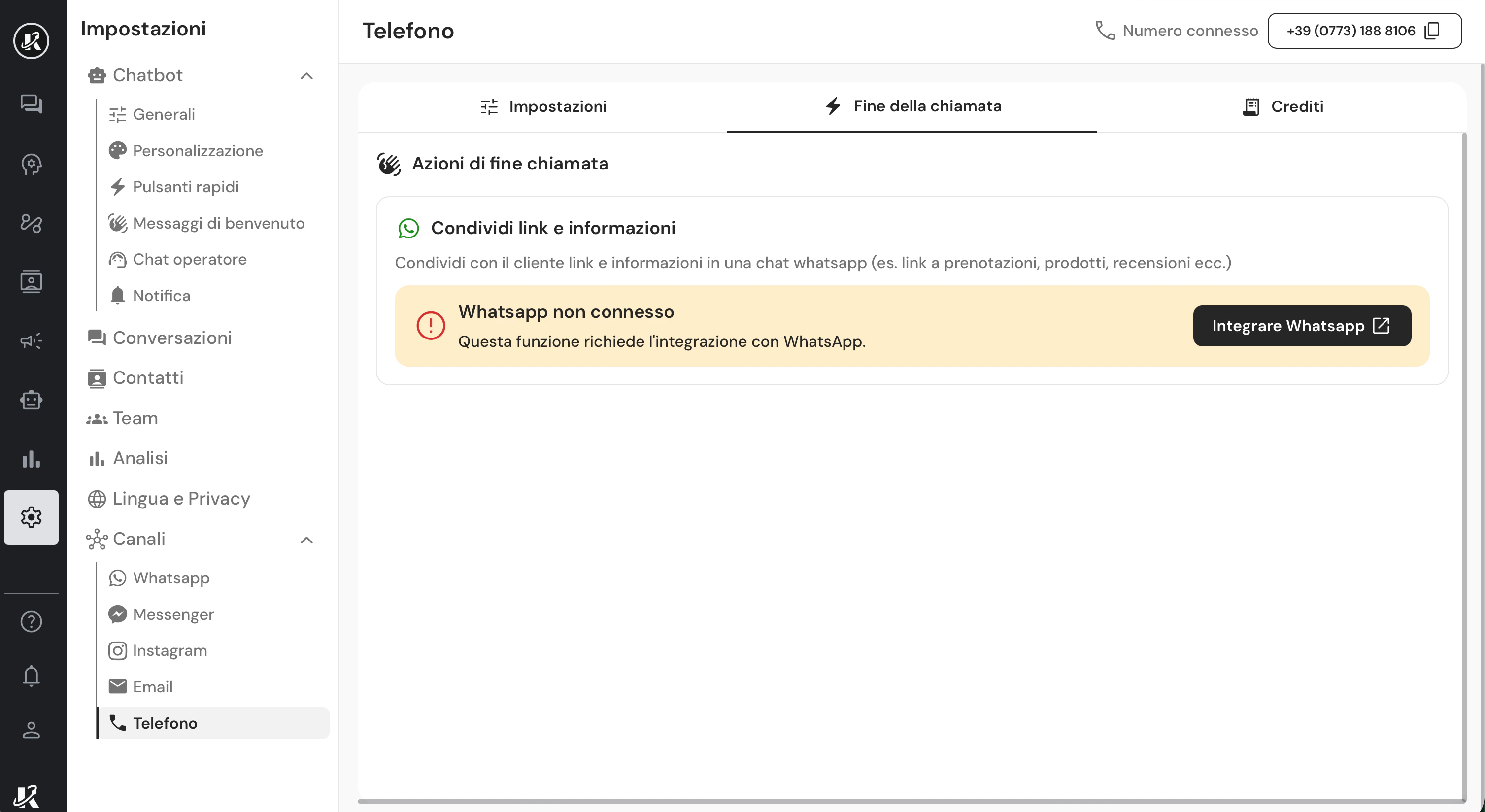The width and height of the screenshot is (1485, 812).
Task: Open the bar chart analytics sidebar icon
Action: 31,459
